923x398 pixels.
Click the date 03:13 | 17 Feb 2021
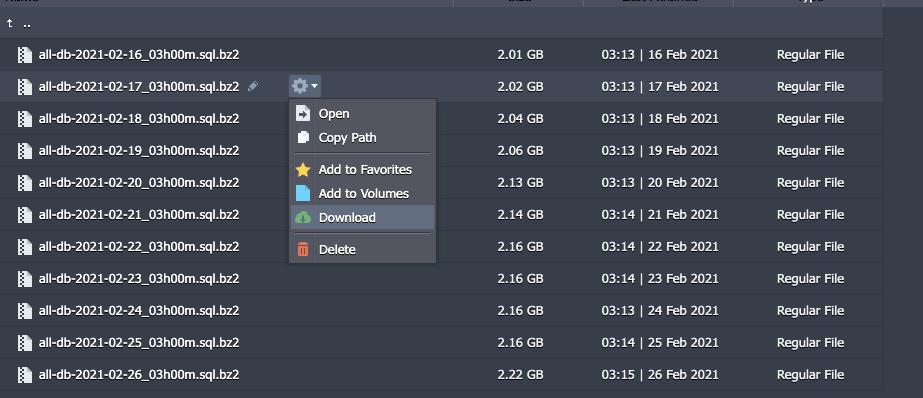click(x=660, y=87)
